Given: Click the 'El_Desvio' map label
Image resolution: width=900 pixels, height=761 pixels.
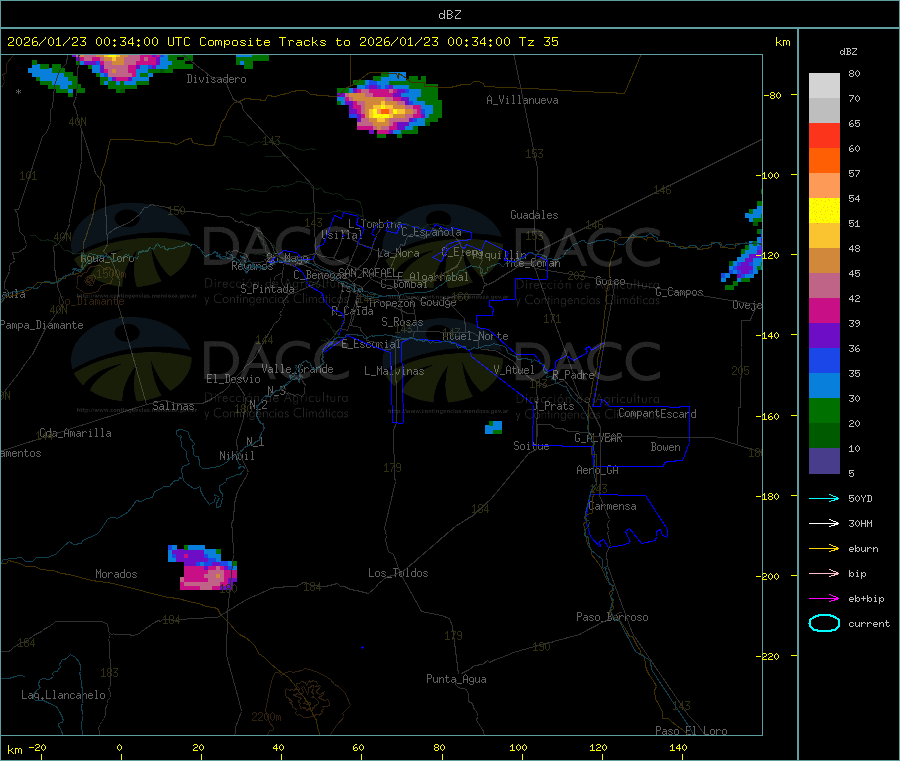Looking at the screenshot, I should click(x=233, y=379).
